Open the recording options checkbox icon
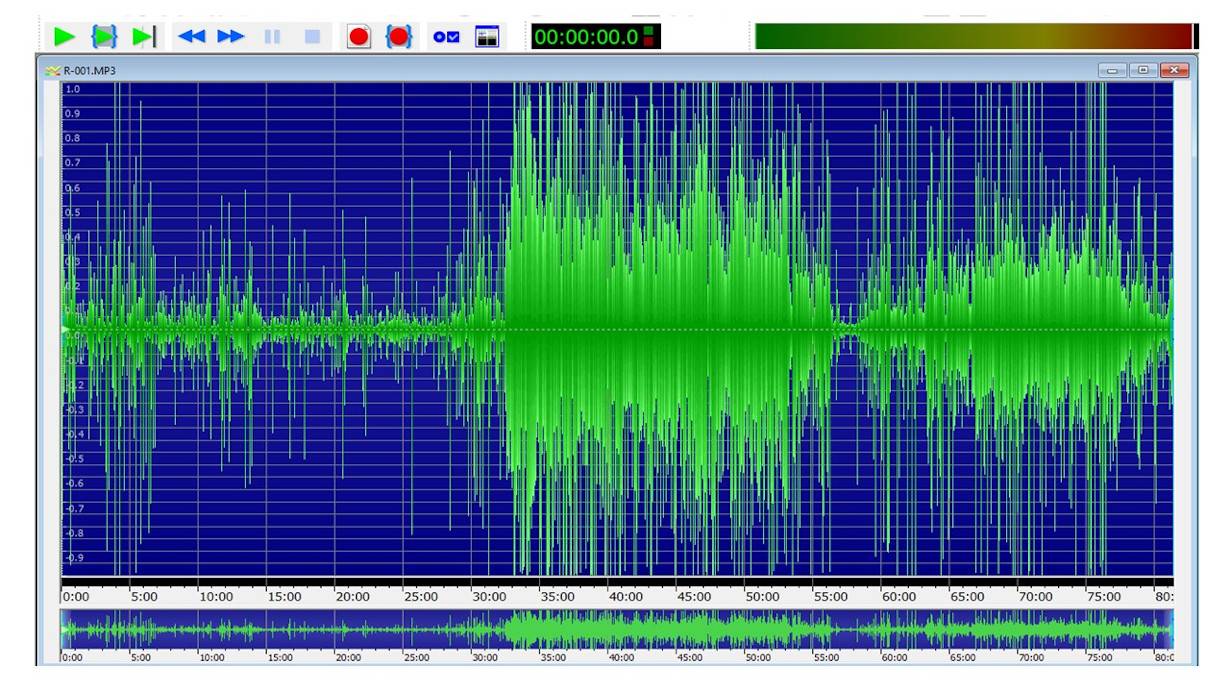1230x692 pixels. (446, 37)
